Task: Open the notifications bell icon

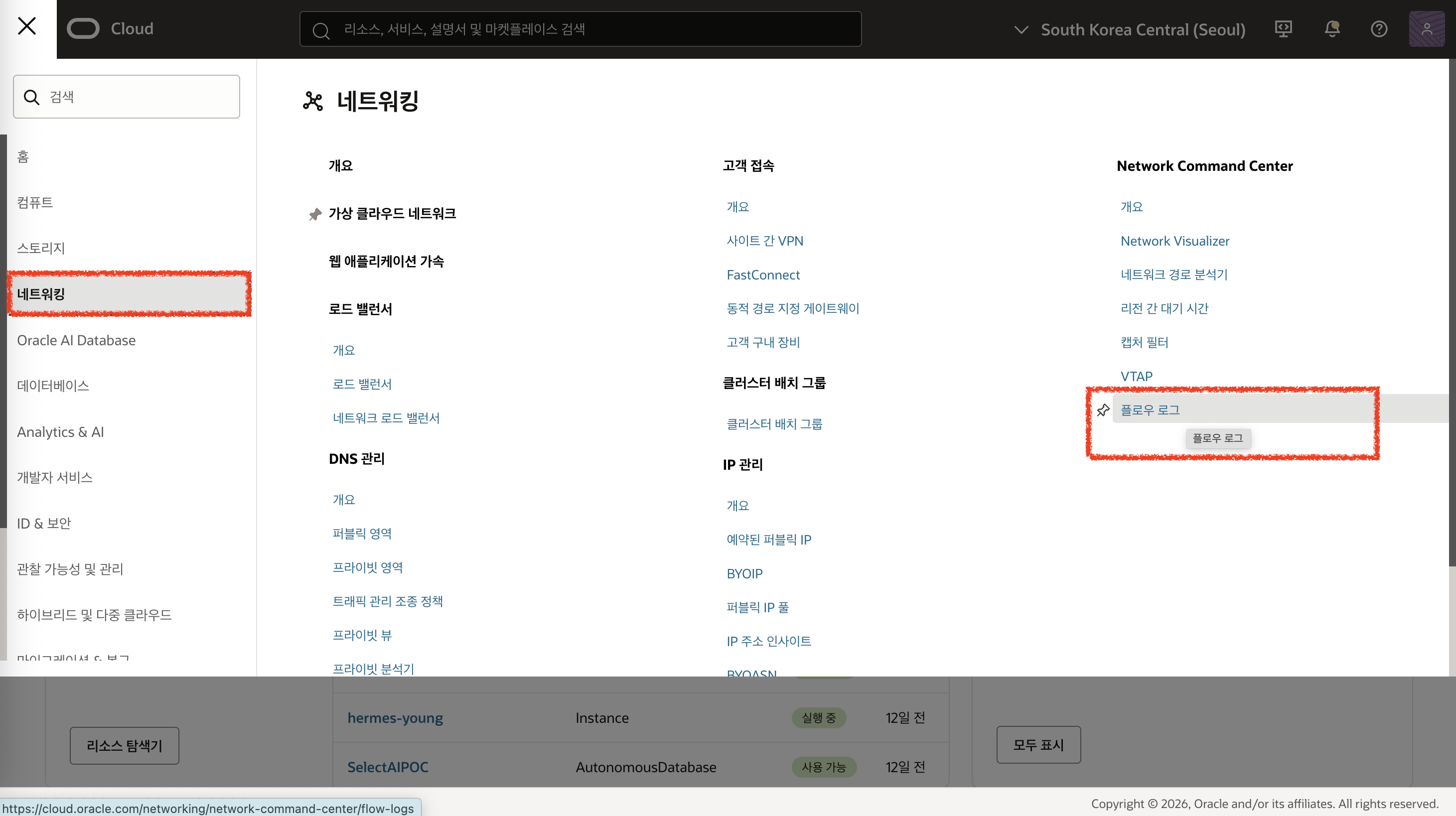Action: [1331, 29]
